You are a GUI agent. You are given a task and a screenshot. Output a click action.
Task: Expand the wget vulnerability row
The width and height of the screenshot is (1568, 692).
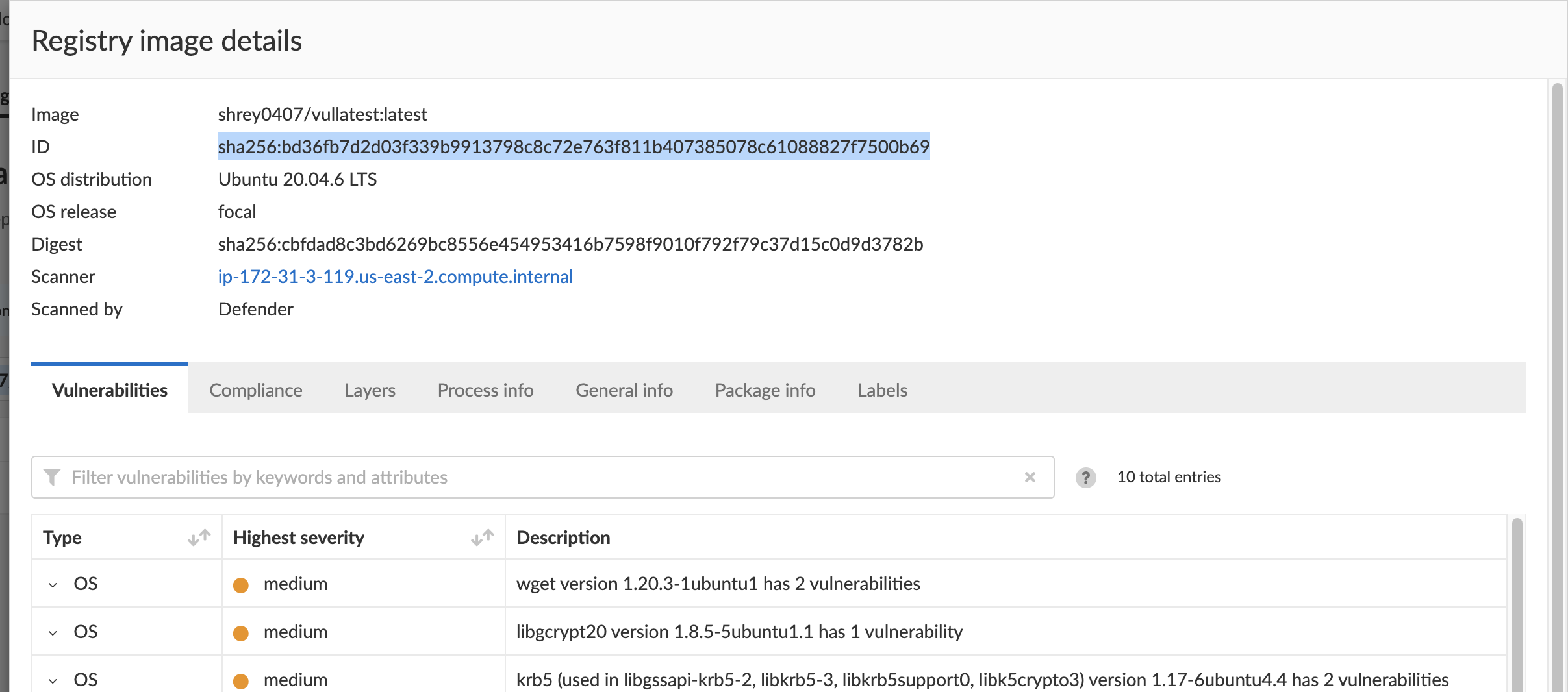53,585
